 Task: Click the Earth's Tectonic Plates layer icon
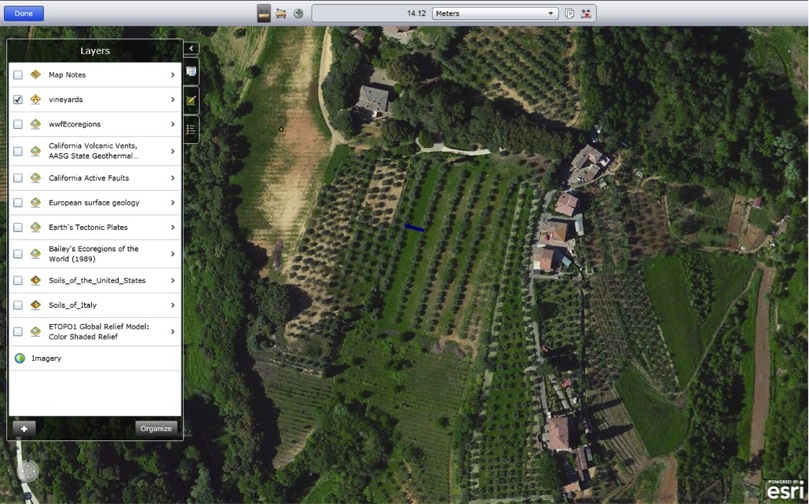coord(36,227)
